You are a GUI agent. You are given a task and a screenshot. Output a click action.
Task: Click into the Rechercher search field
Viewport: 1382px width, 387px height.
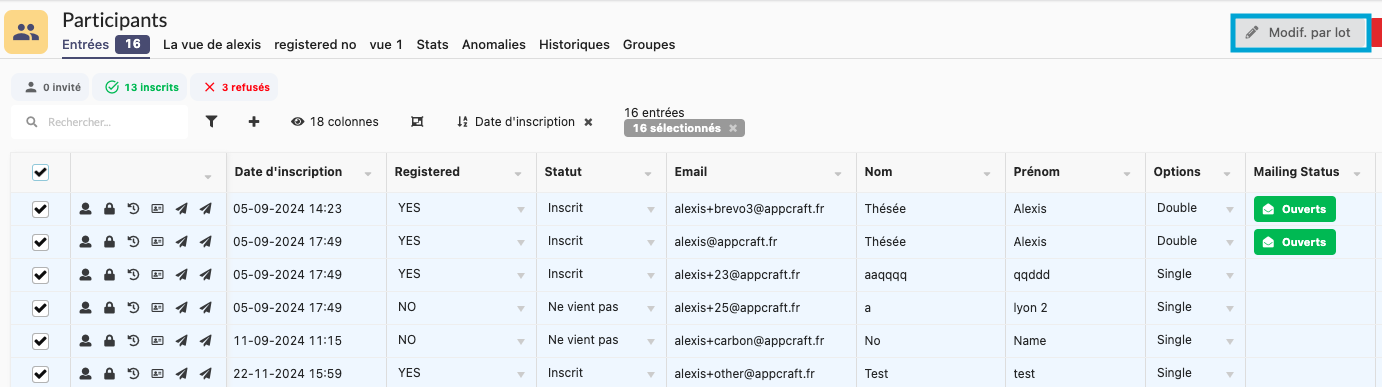pos(100,122)
